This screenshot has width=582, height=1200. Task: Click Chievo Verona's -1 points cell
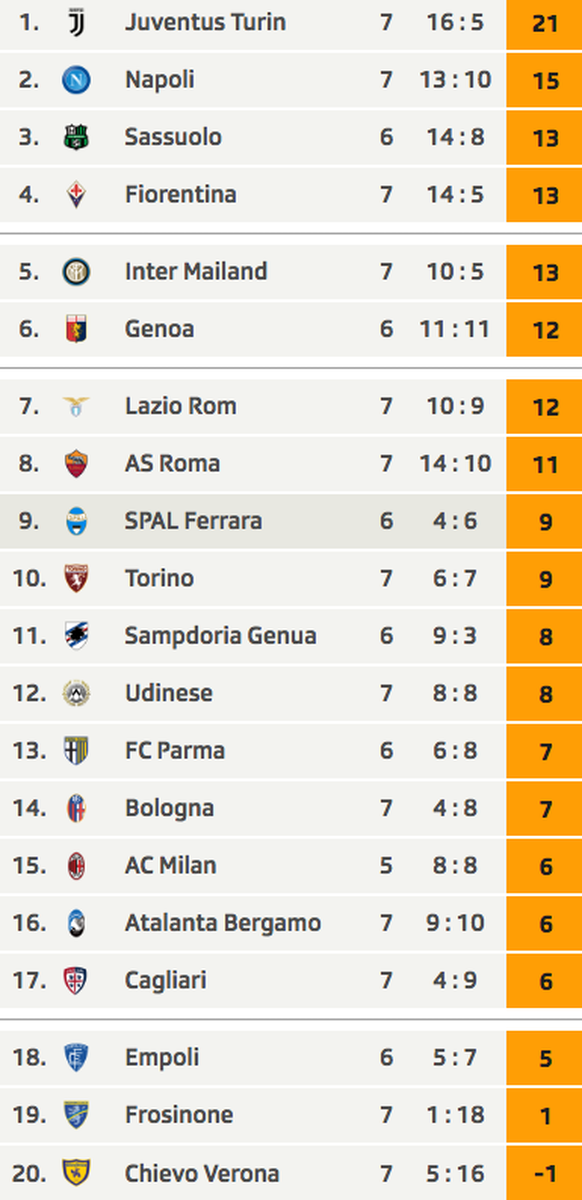click(544, 1173)
